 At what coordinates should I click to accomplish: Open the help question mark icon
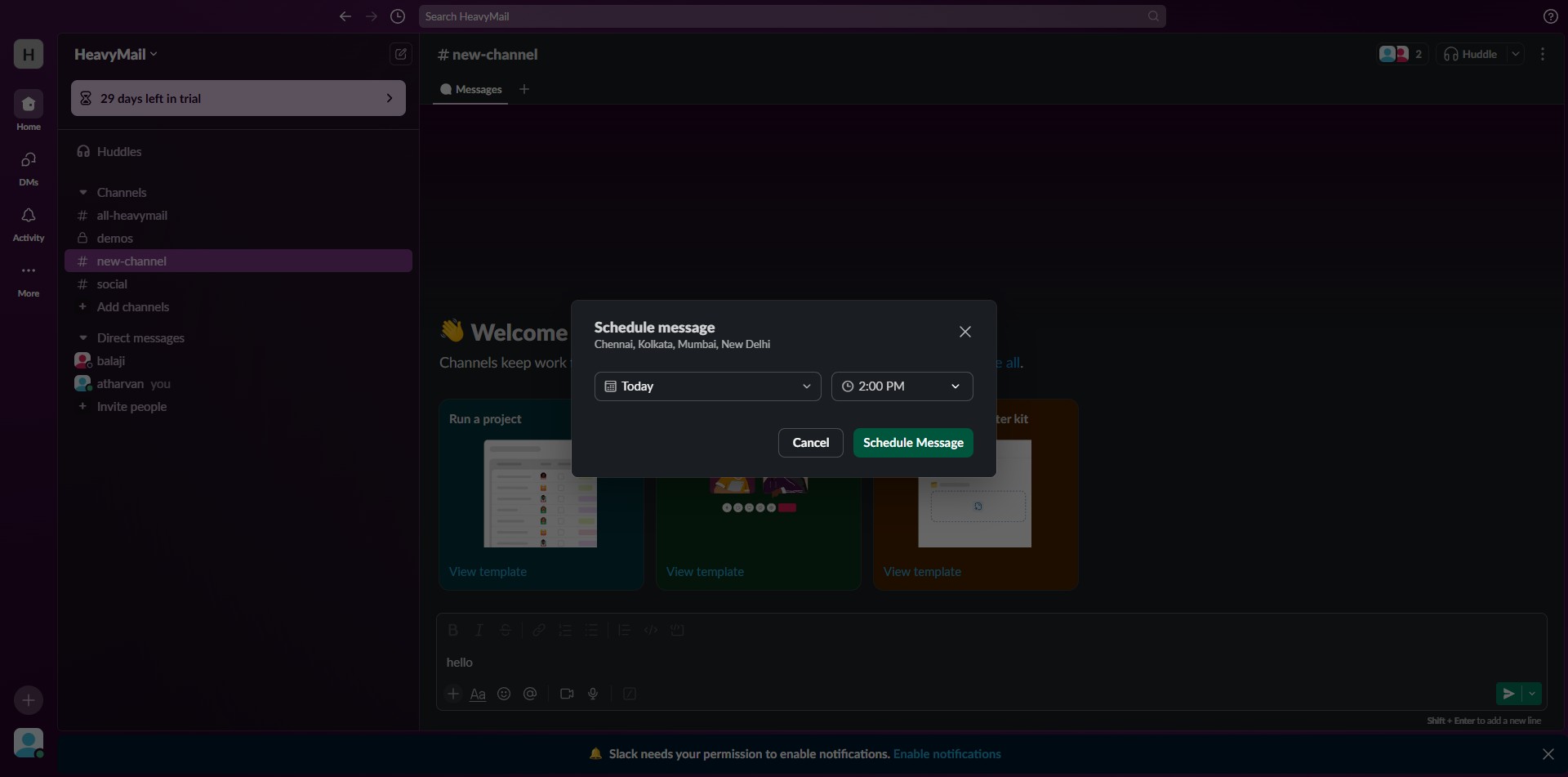click(x=1550, y=16)
